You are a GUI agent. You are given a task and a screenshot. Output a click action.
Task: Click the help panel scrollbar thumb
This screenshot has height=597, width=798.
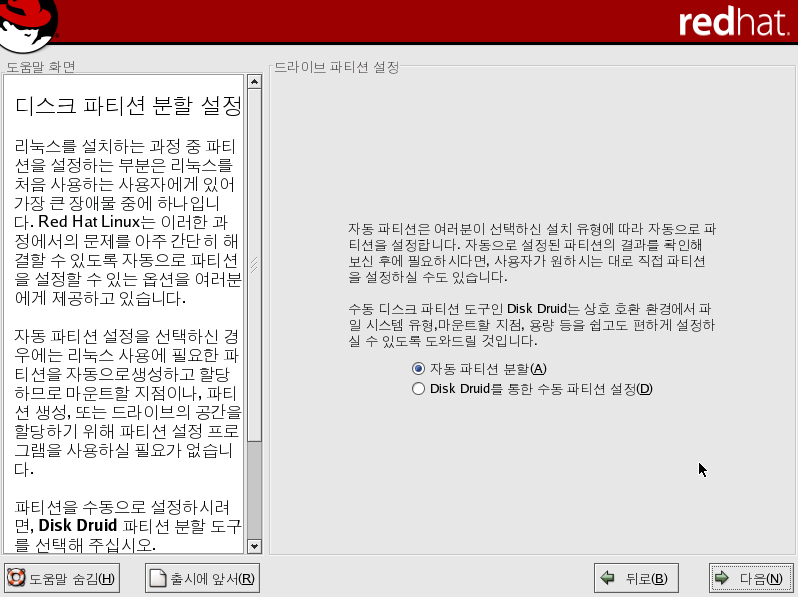[254, 265]
